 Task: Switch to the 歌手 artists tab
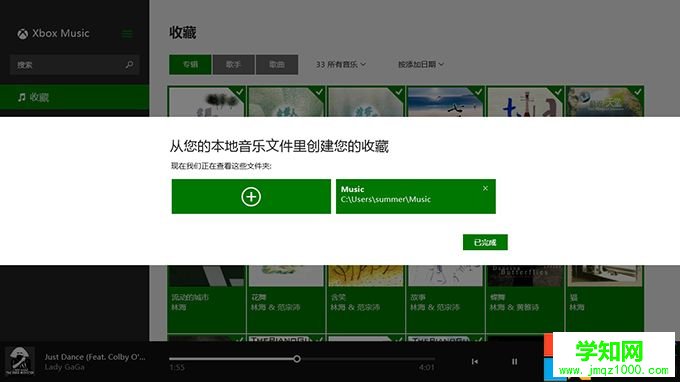233,65
